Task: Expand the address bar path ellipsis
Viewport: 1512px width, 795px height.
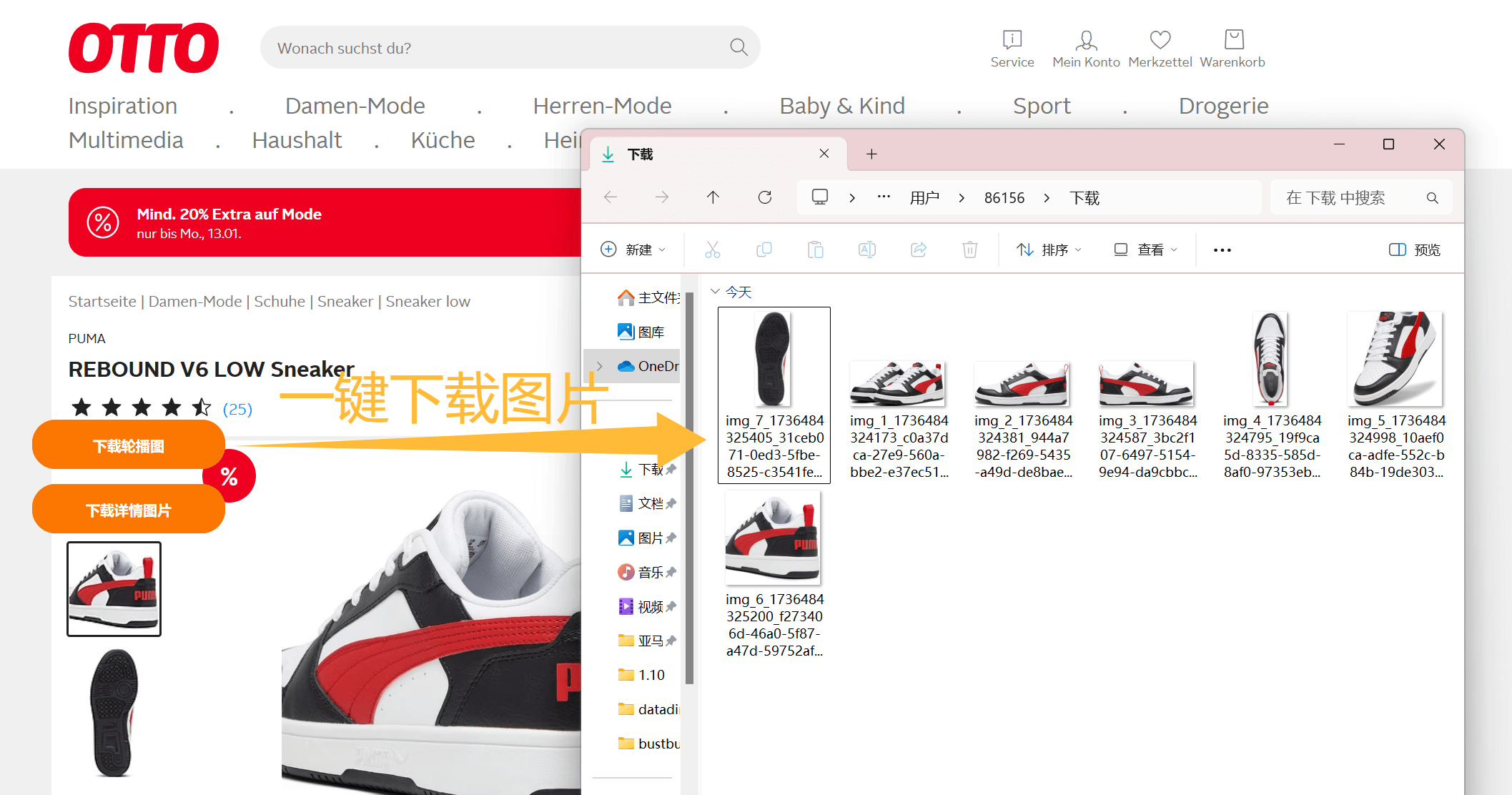Action: click(884, 197)
